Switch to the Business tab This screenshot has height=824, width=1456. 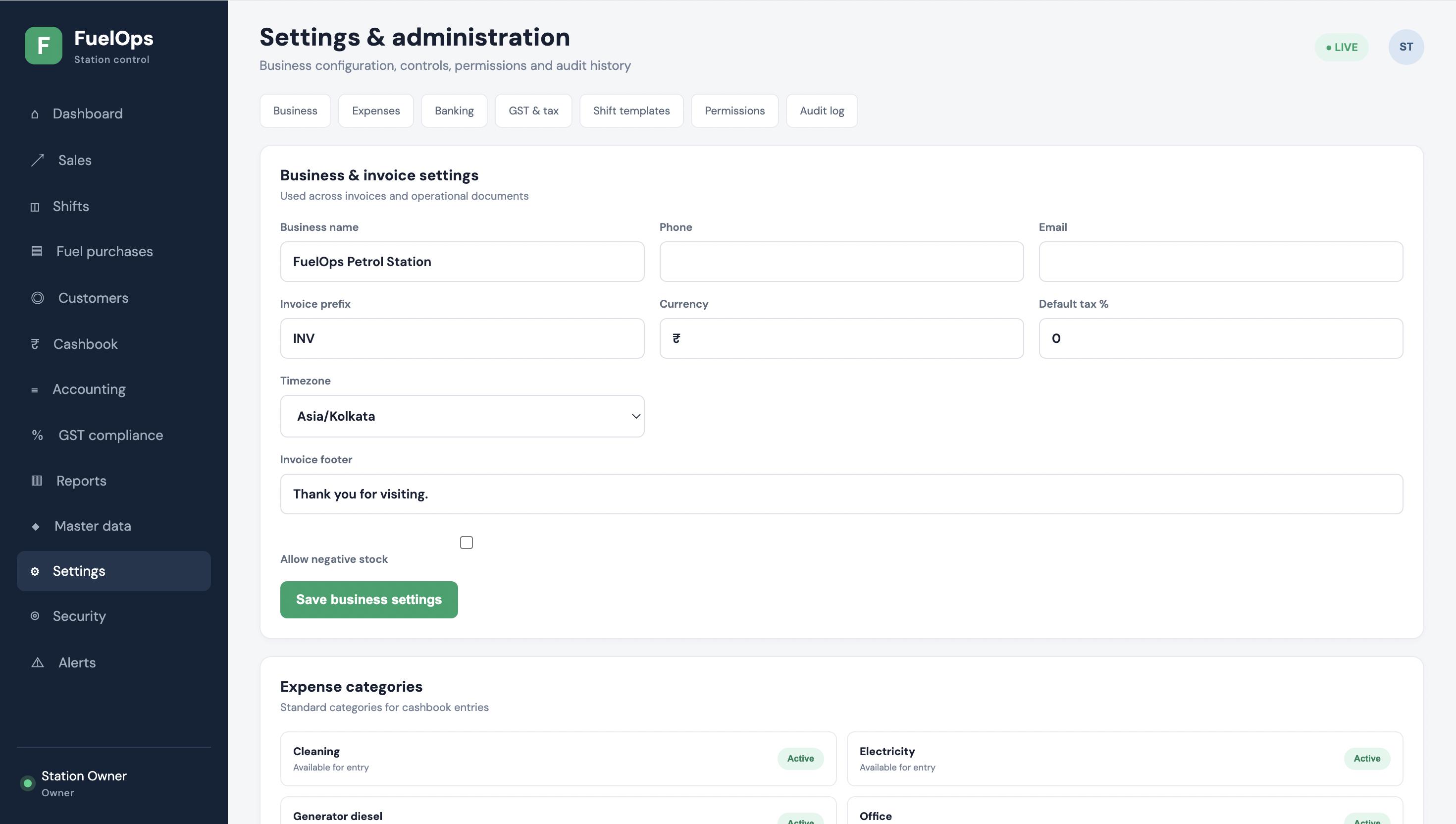(295, 111)
